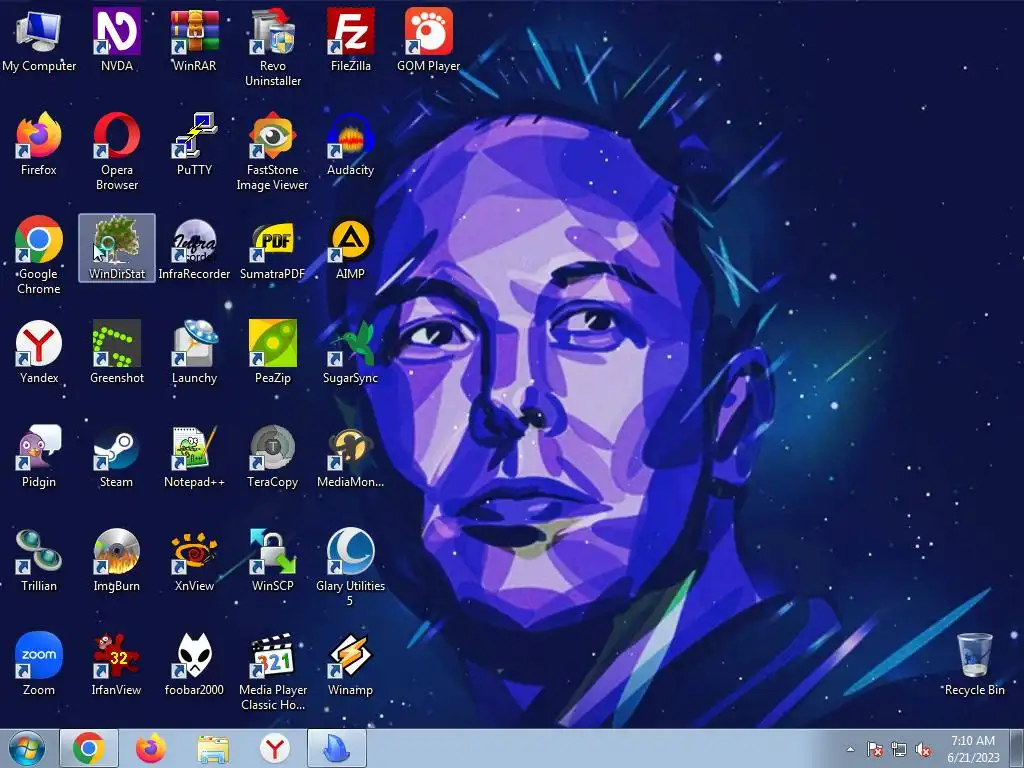The height and width of the screenshot is (768, 1024).
Task: Open FastStone Image Viewer shortcut
Action: pos(273,152)
